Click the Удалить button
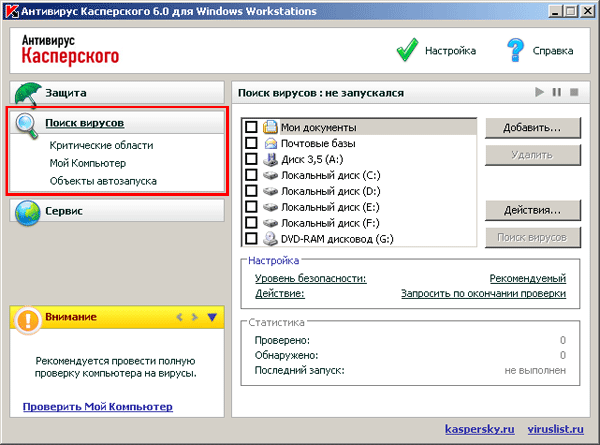 coord(533,155)
